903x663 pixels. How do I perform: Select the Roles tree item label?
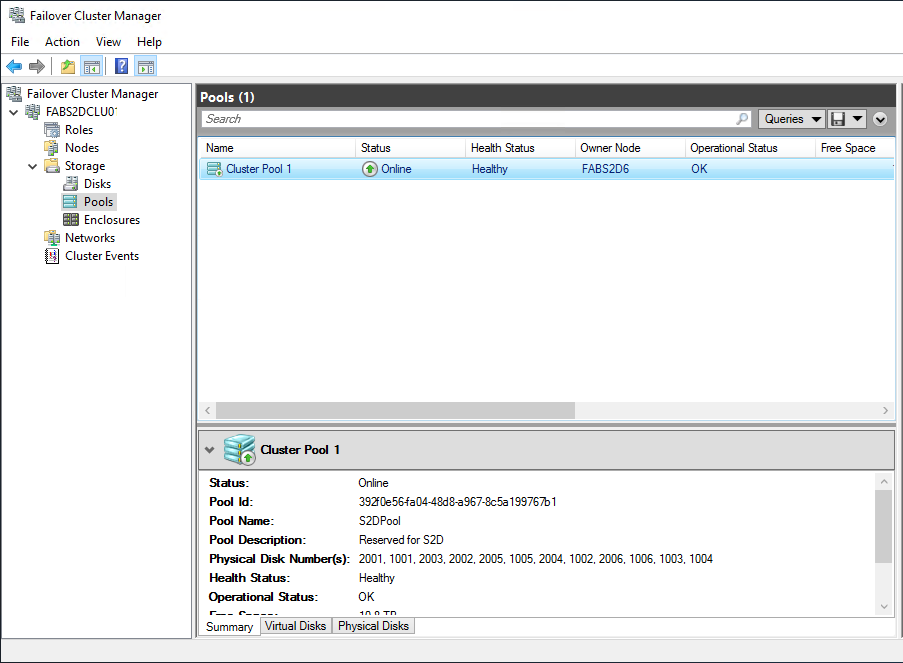click(x=79, y=130)
